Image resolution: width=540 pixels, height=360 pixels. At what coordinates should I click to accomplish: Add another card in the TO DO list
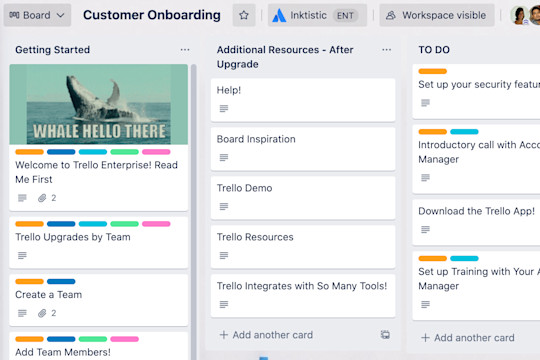tap(468, 338)
